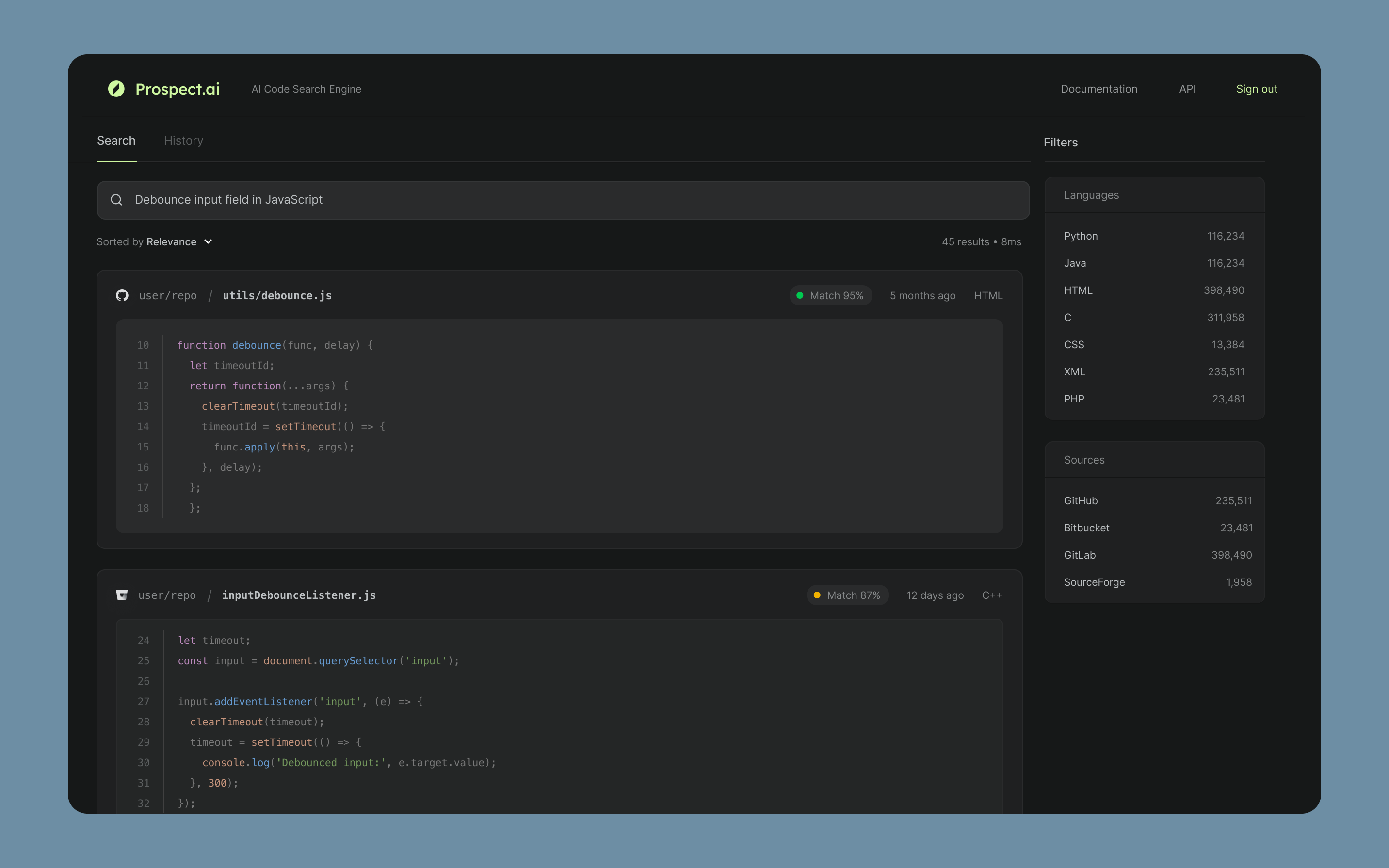This screenshot has width=1389, height=868.
Task: Open utils/debounce.js file link
Action: pyautogui.click(x=276, y=296)
